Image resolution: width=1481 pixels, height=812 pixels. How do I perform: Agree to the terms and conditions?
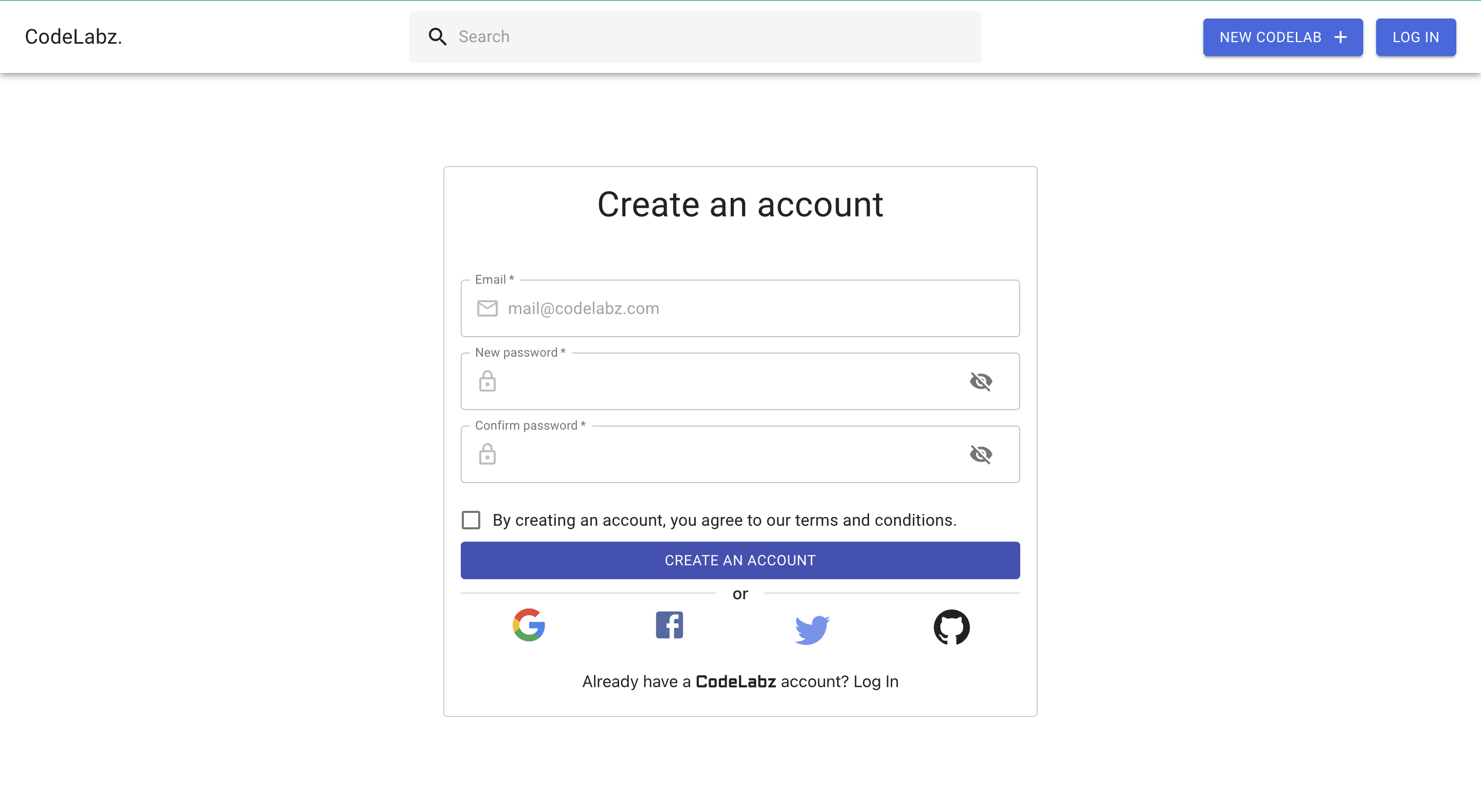[471, 520]
